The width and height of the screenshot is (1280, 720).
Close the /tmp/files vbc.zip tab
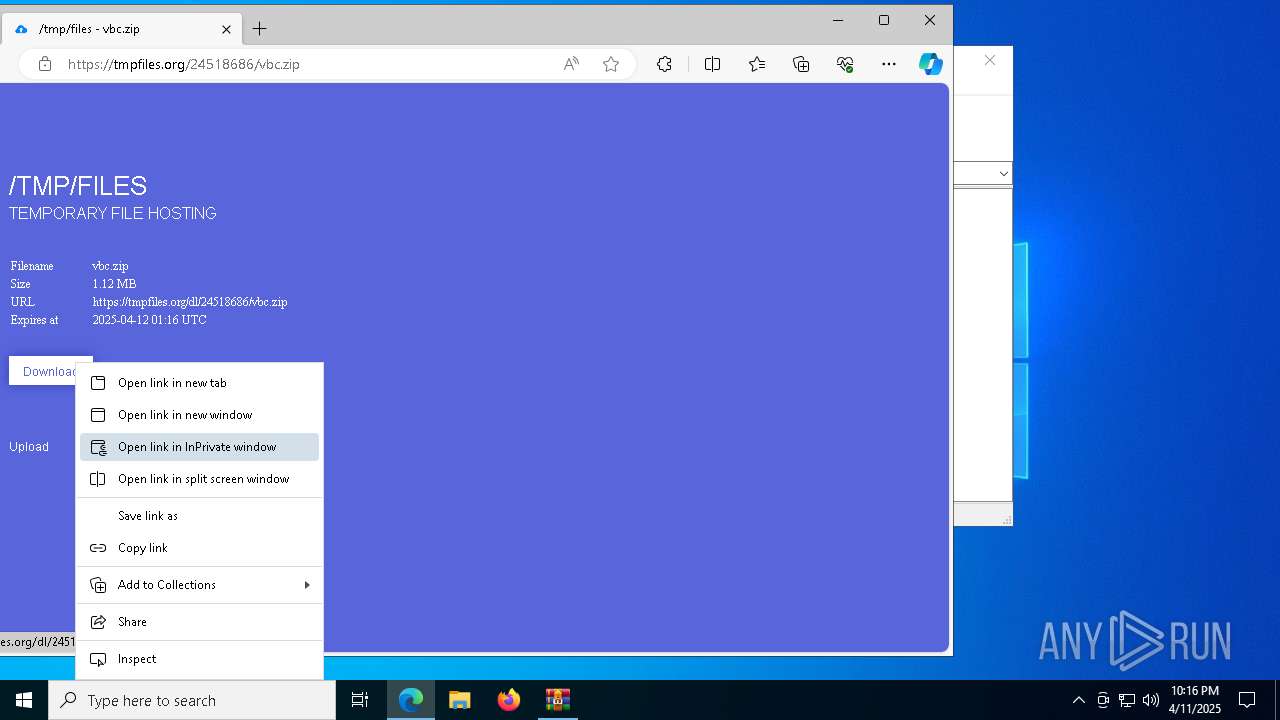tap(226, 29)
